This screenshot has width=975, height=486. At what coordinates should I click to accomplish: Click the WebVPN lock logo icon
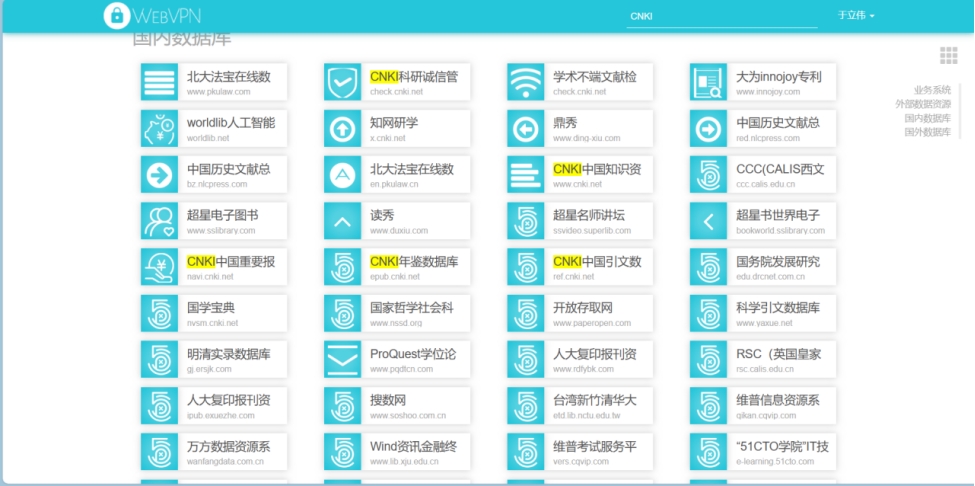[x=117, y=16]
